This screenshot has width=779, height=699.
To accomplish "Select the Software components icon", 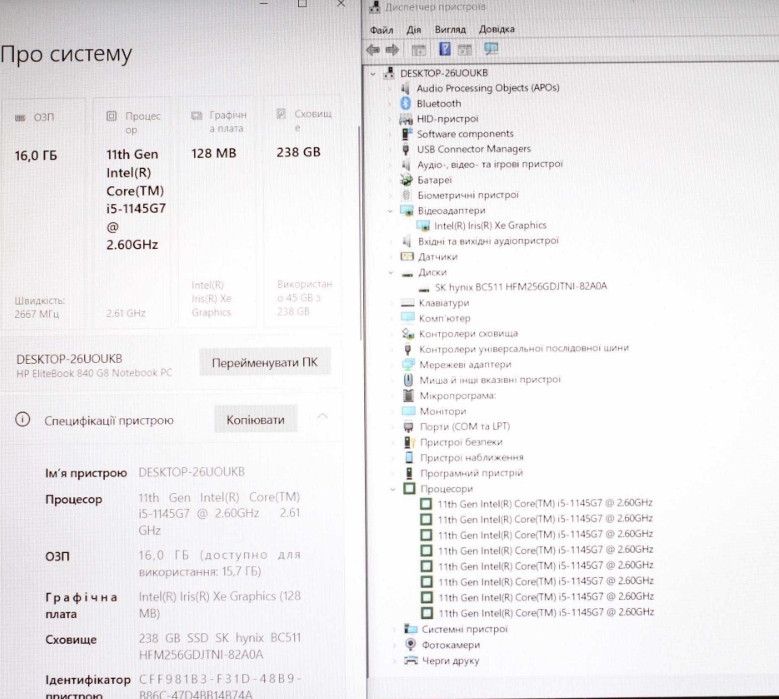I will pyautogui.click(x=407, y=134).
